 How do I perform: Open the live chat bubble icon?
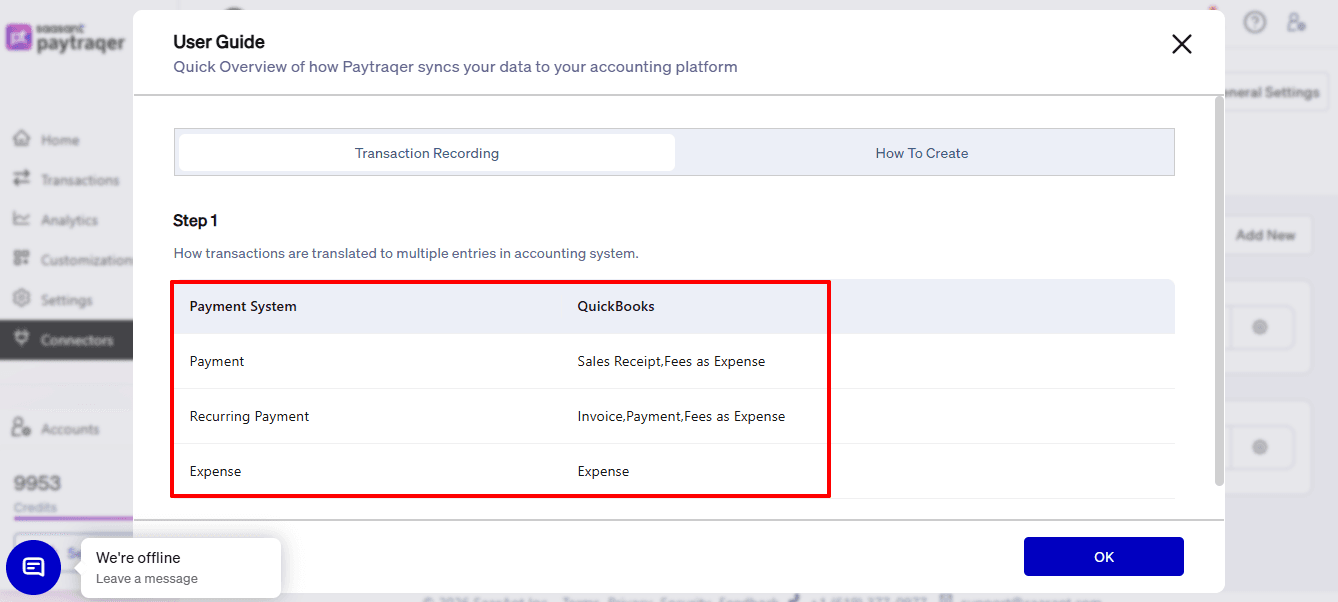point(33,567)
